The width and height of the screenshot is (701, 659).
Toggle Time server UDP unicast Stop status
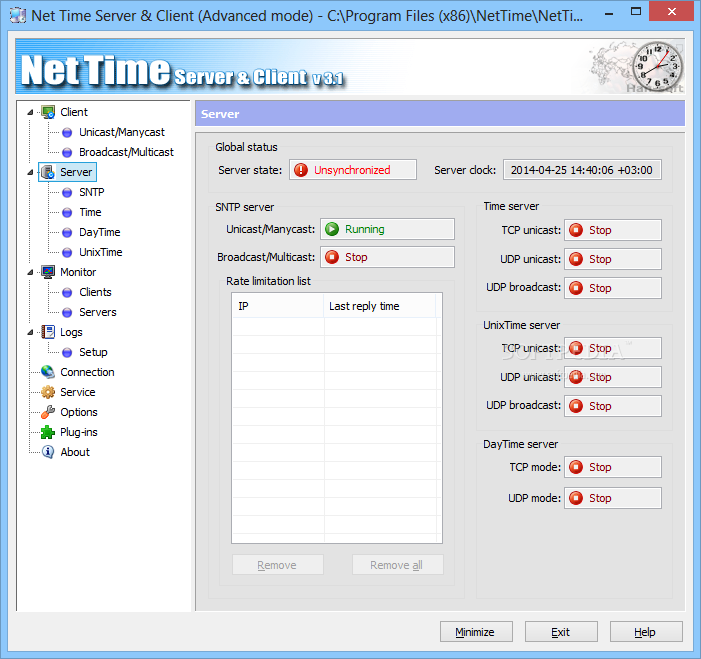pyautogui.click(x=612, y=259)
